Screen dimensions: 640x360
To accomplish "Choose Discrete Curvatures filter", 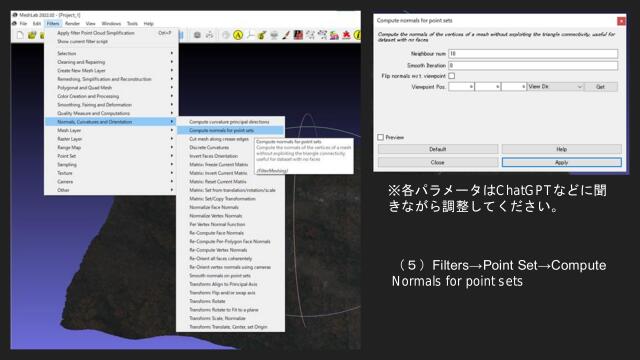I will (x=209, y=147).
